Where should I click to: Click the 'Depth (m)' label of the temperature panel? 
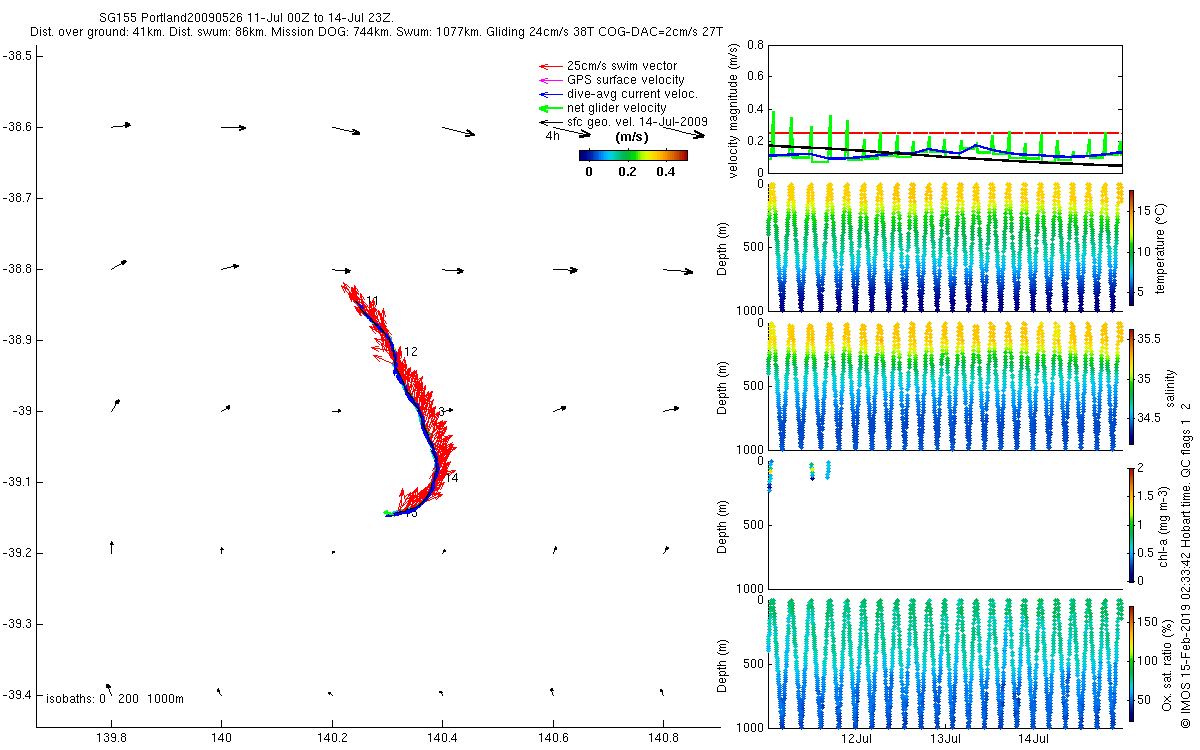pyautogui.click(x=724, y=247)
